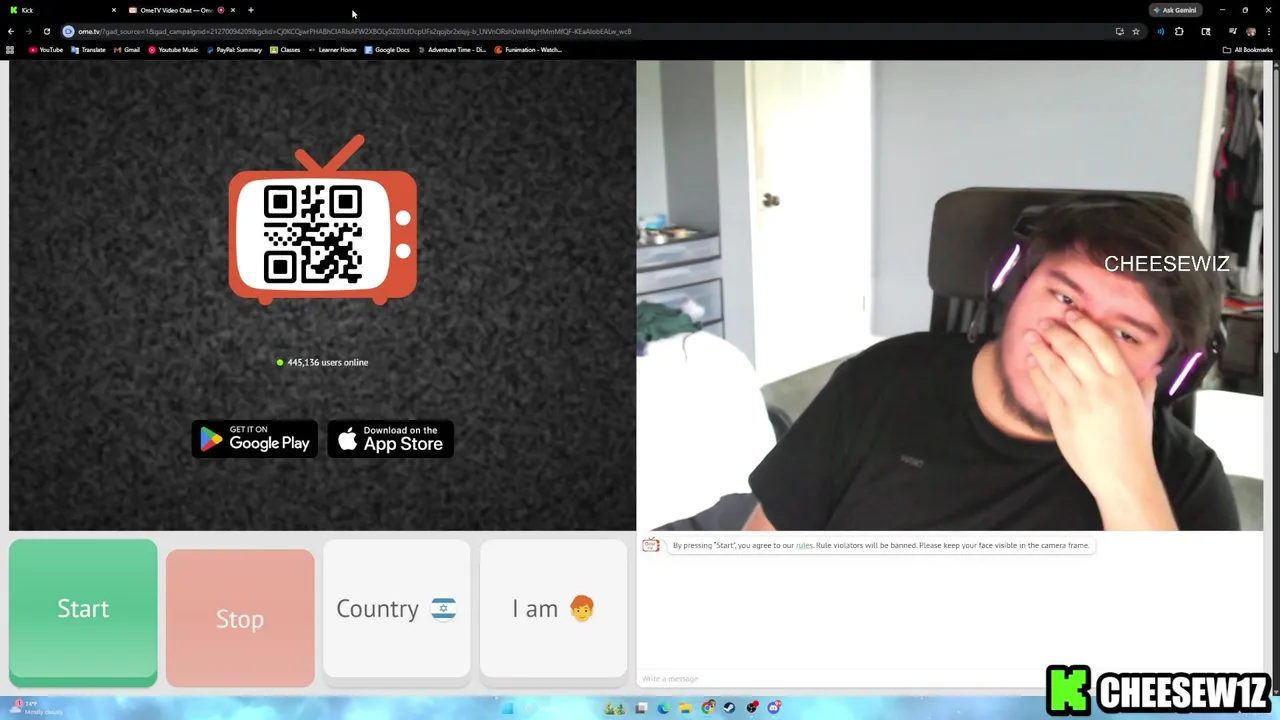The width and height of the screenshot is (1280, 720).
Task: Open the Learner Home bookmark
Action: point(332,49)
